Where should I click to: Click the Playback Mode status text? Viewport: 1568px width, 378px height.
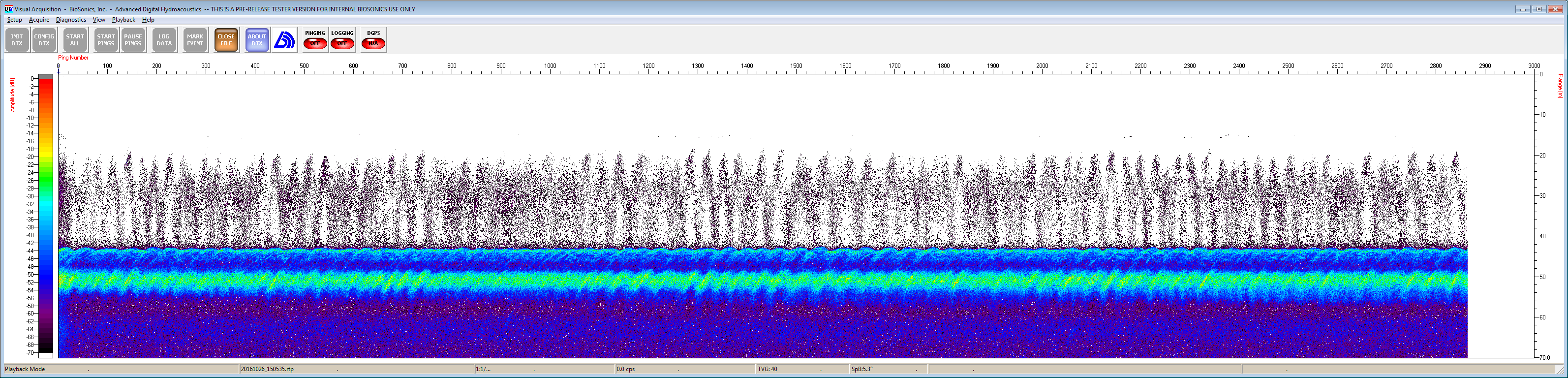point(25,369)
